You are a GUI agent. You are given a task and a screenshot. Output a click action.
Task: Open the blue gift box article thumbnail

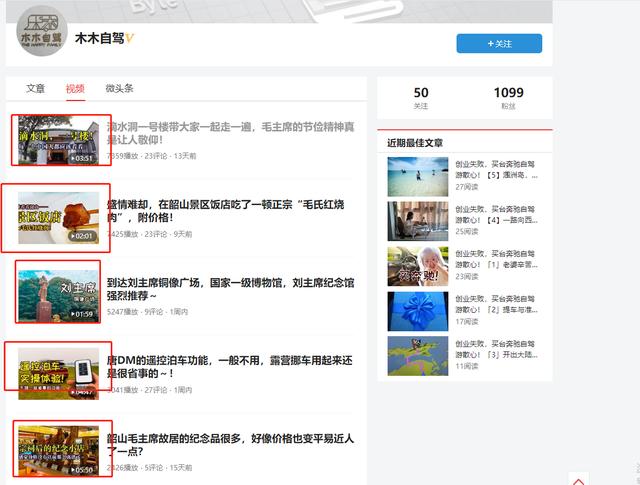pyautogui.click(x=417, y=310)
